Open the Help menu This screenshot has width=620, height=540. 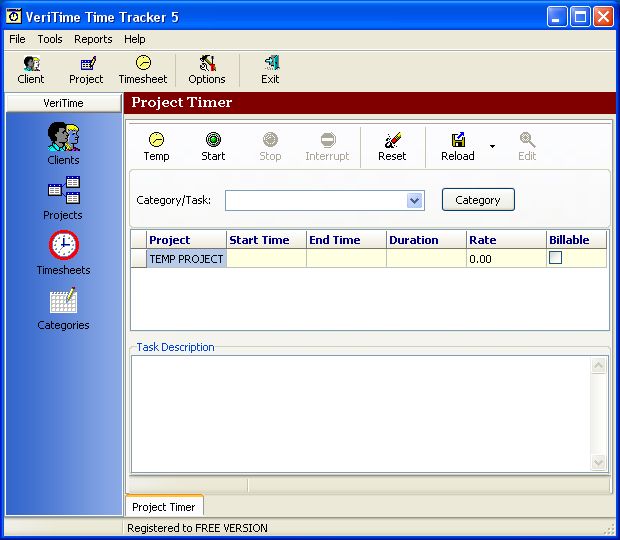(x=135, y=39)
